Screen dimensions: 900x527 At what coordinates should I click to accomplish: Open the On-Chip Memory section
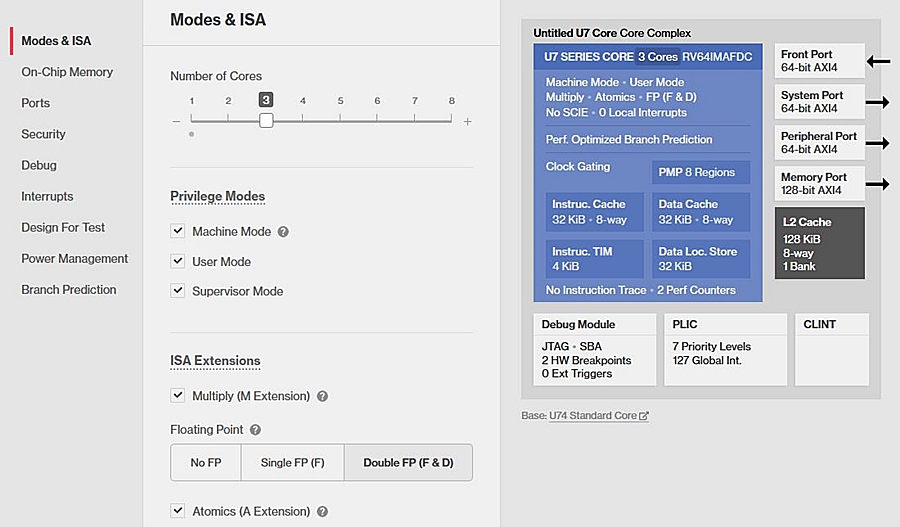click(x=67, y=72)
